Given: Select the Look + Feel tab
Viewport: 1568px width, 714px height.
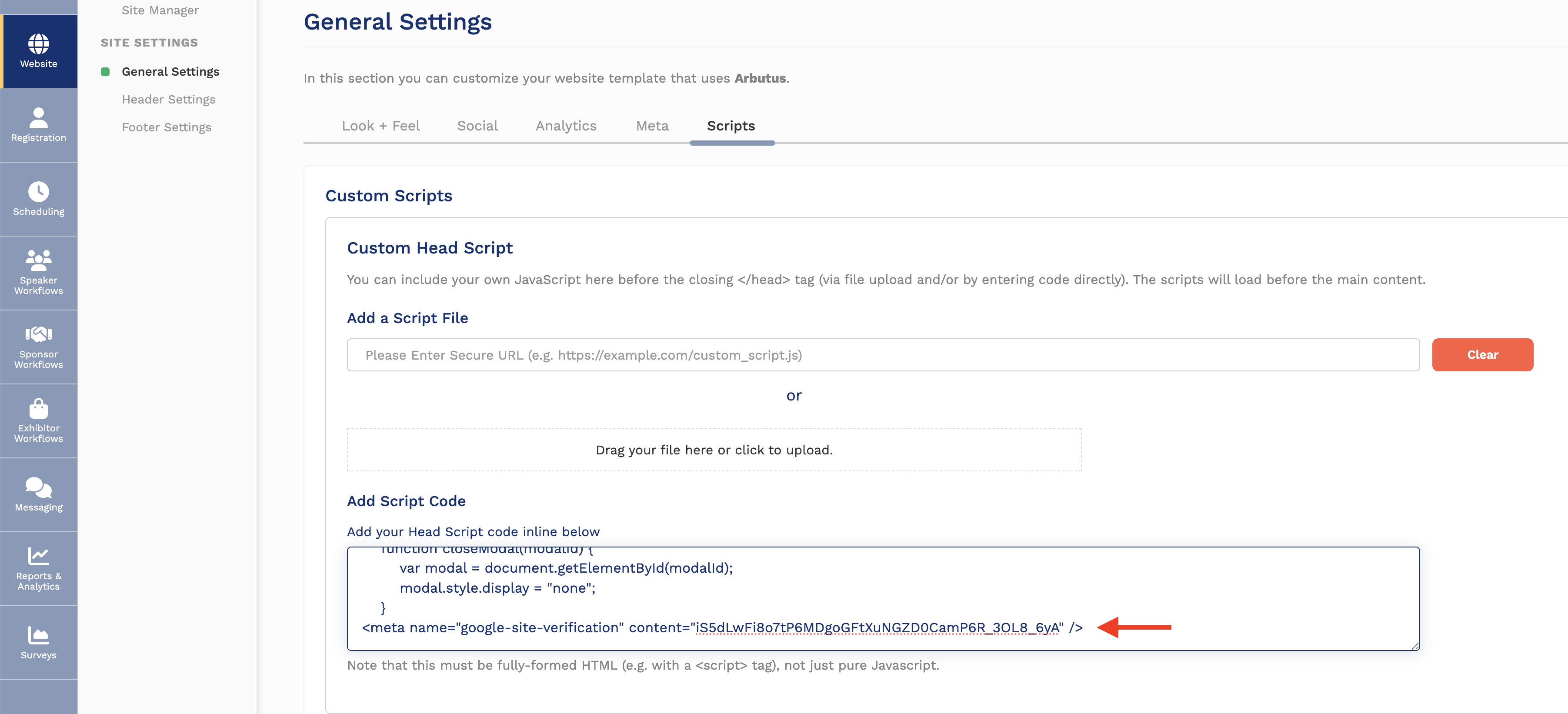Looking at the screenshot, I should 380,126.
